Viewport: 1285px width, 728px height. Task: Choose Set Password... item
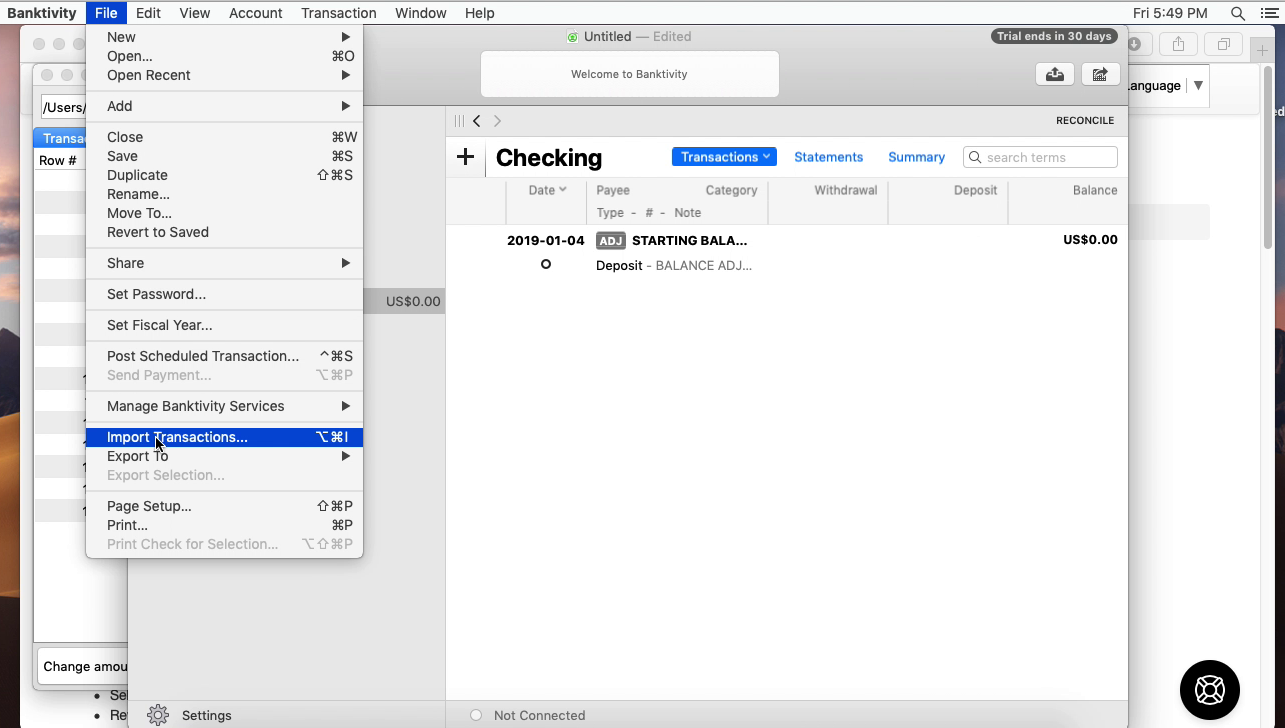224,294
